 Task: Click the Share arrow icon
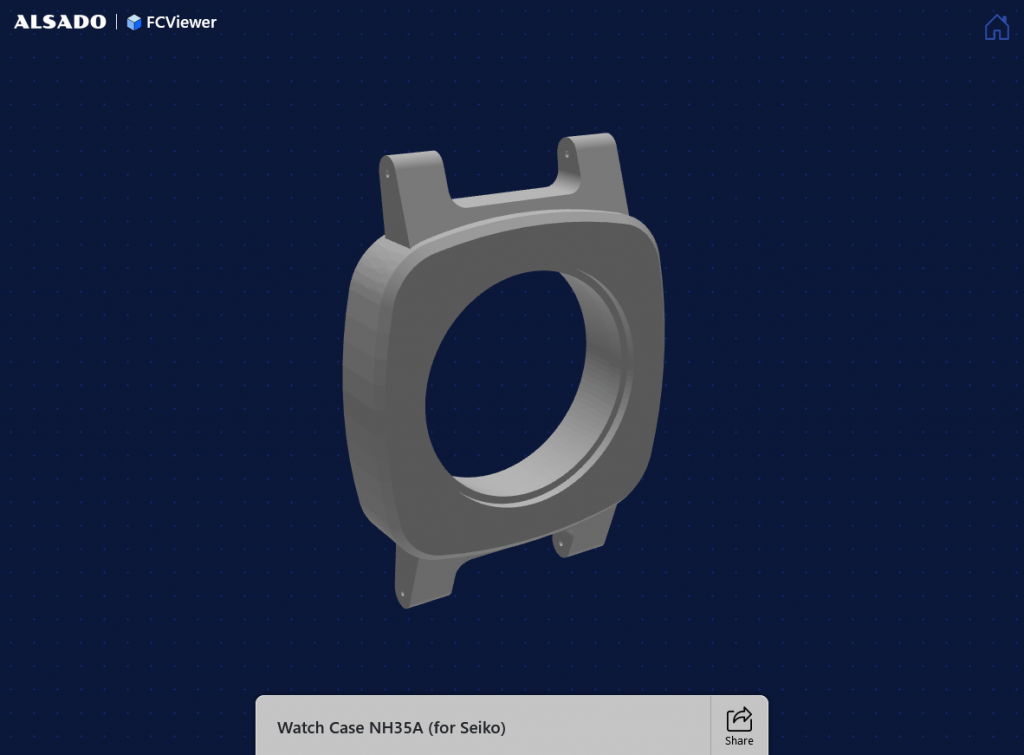(739, 719)
